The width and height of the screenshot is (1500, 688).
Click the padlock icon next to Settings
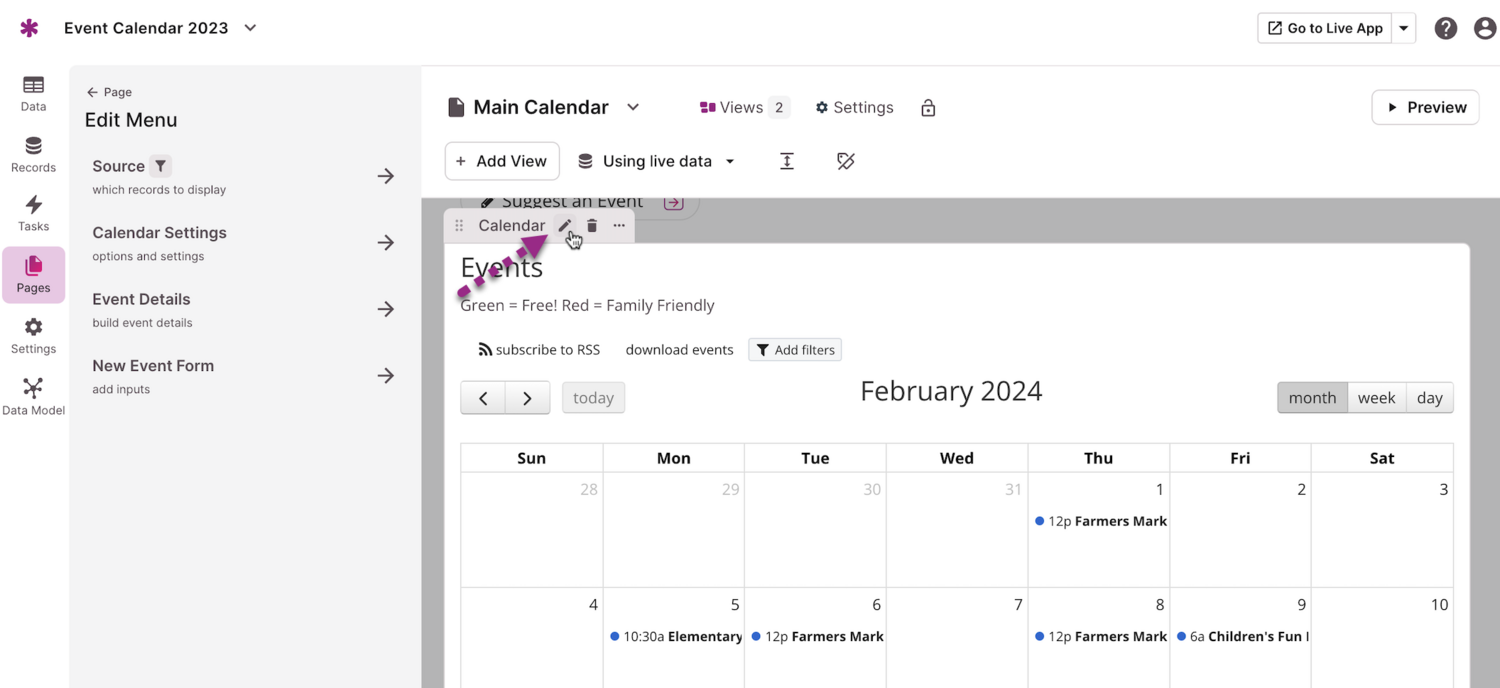pos(927,107)
